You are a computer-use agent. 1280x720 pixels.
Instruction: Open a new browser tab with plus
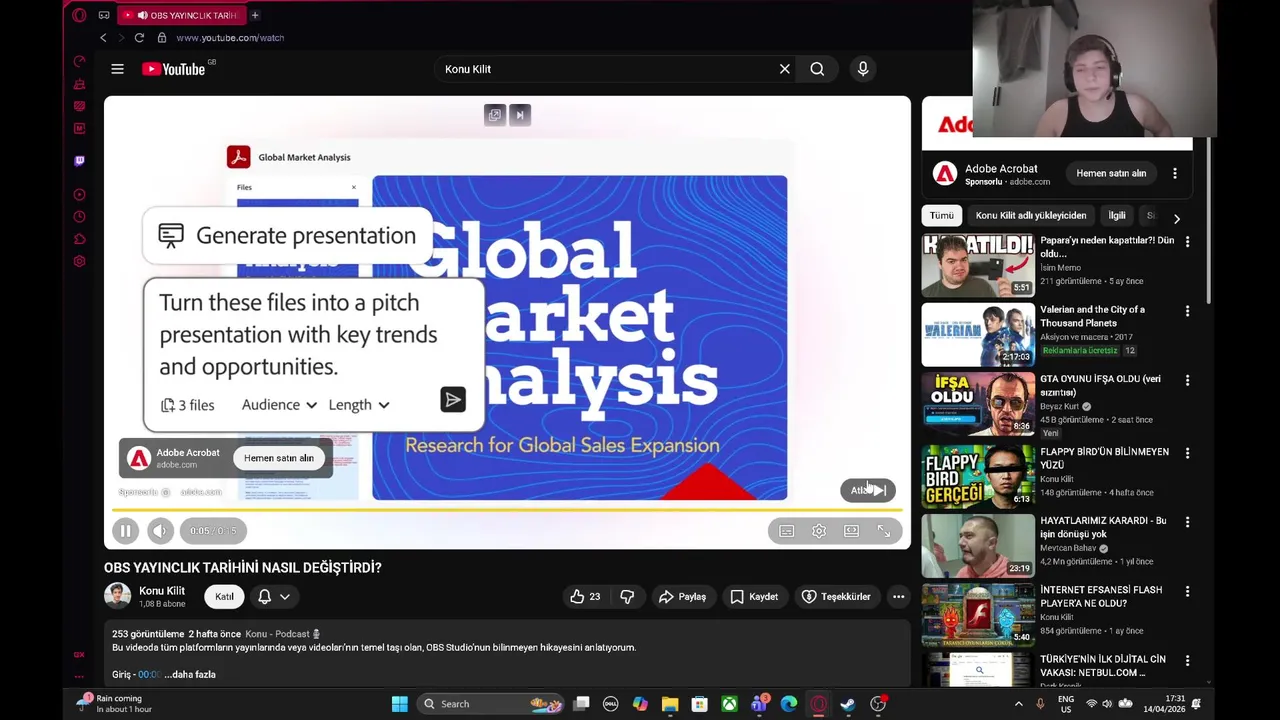click(255, 15)
